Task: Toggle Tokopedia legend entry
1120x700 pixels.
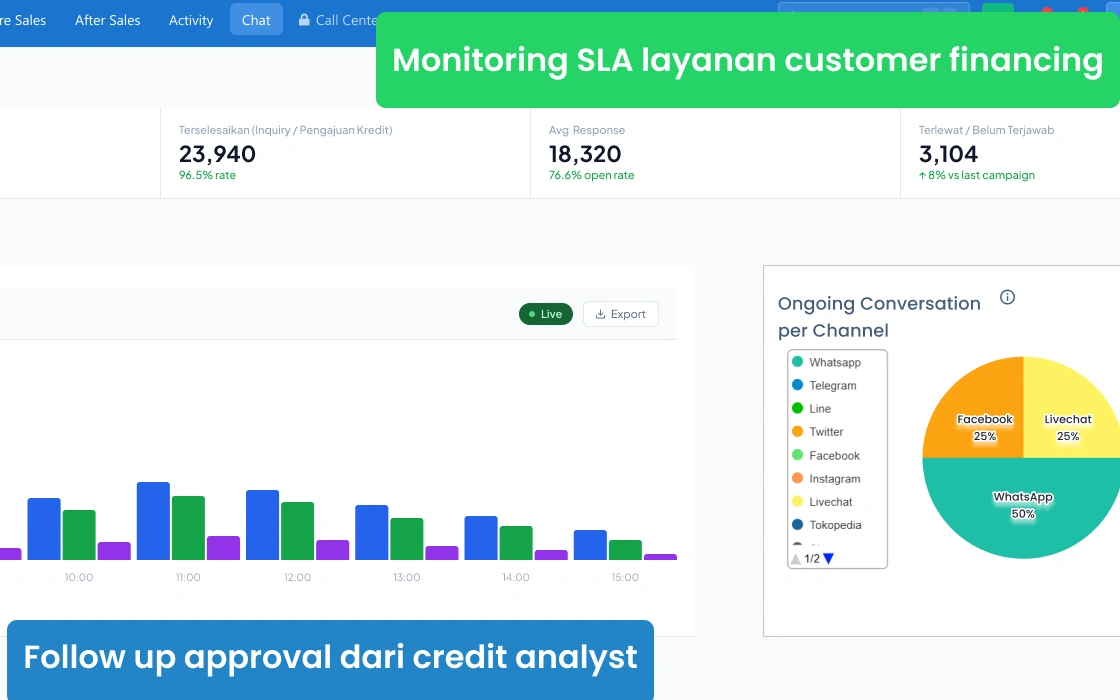Action: (x=826, y=525)
